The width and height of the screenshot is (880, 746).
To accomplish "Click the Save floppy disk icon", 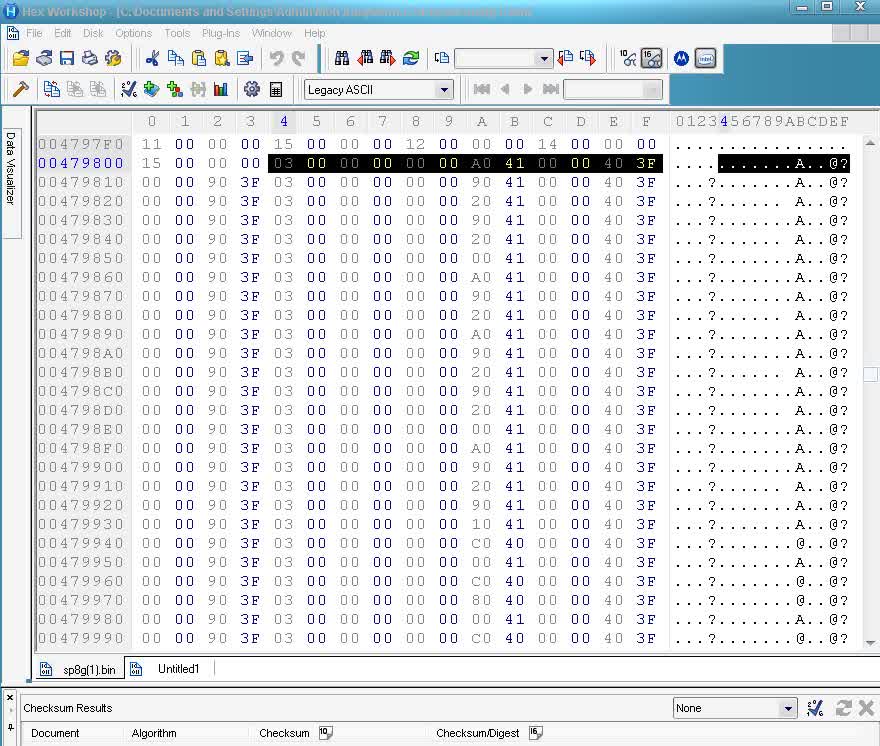I will [x=67, y=59].
